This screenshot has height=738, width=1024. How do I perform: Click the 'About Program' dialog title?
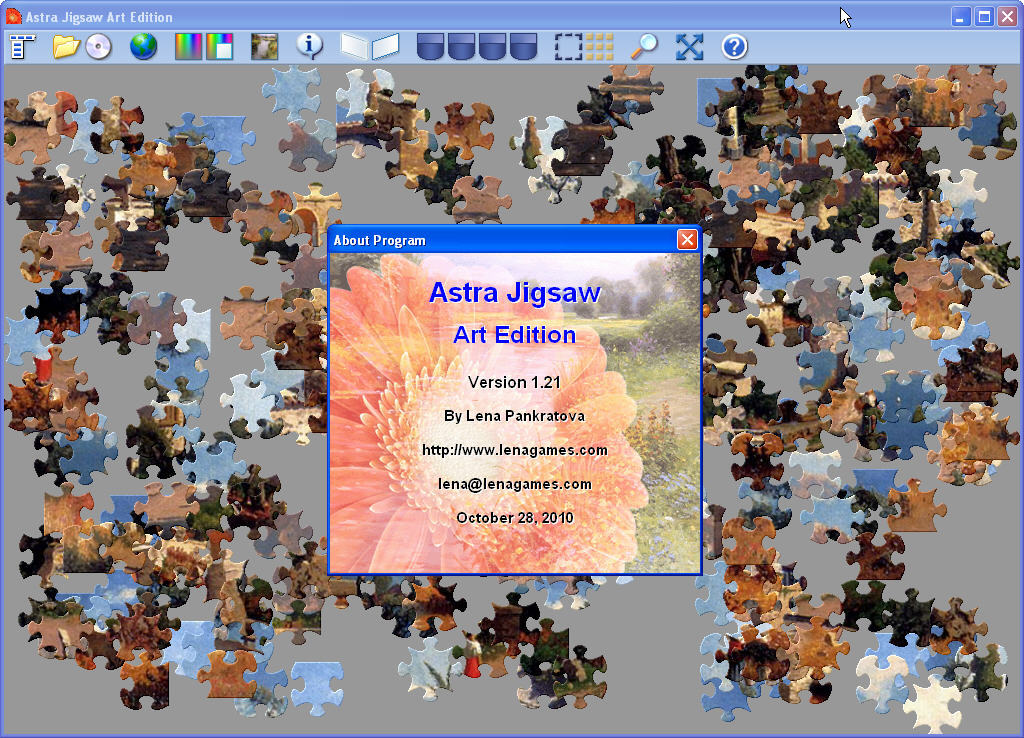tap(379, 240)
